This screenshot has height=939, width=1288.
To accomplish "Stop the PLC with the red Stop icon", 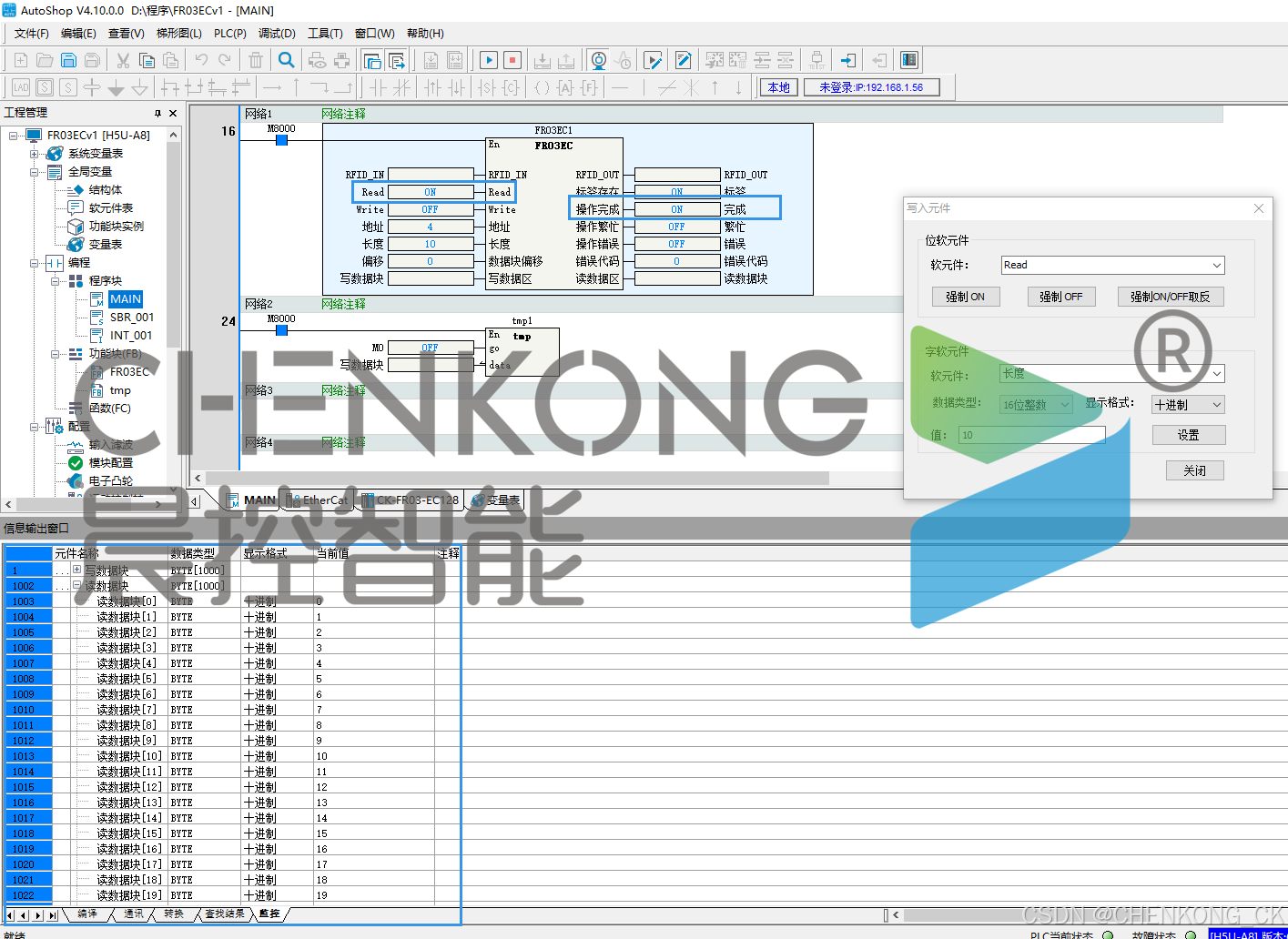I will pos(512,60).
